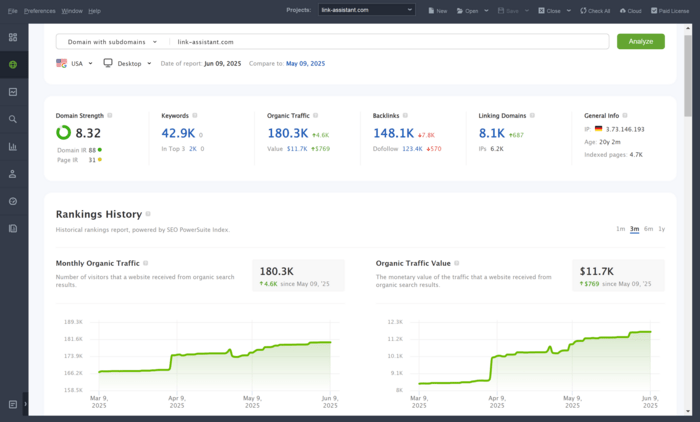Select the green globe domain analysis icon
Viewport: 700px width, 422px height.
coord(13,64)
